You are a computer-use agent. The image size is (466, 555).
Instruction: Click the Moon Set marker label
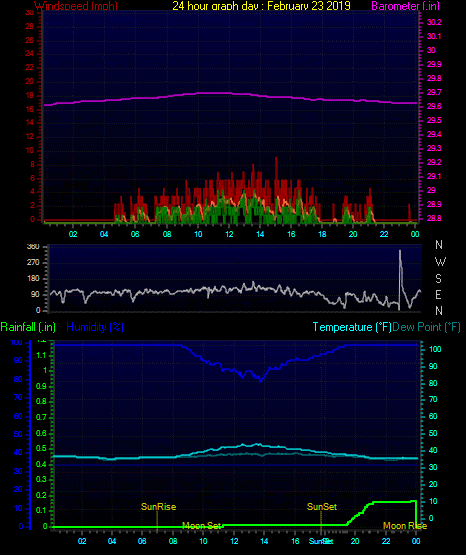tap(201, 526)
